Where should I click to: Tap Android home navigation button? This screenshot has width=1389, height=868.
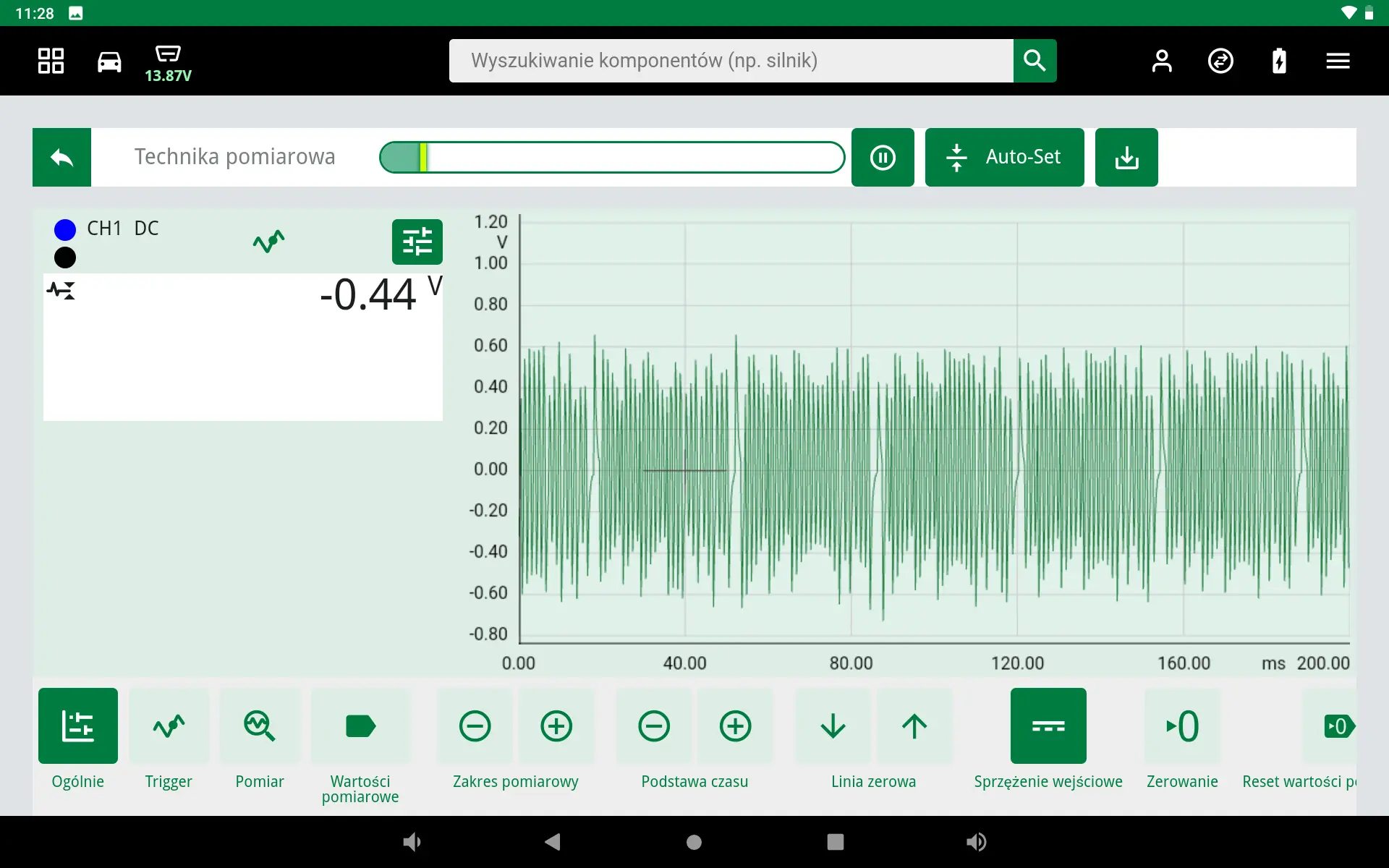click(x=694, y=842)
